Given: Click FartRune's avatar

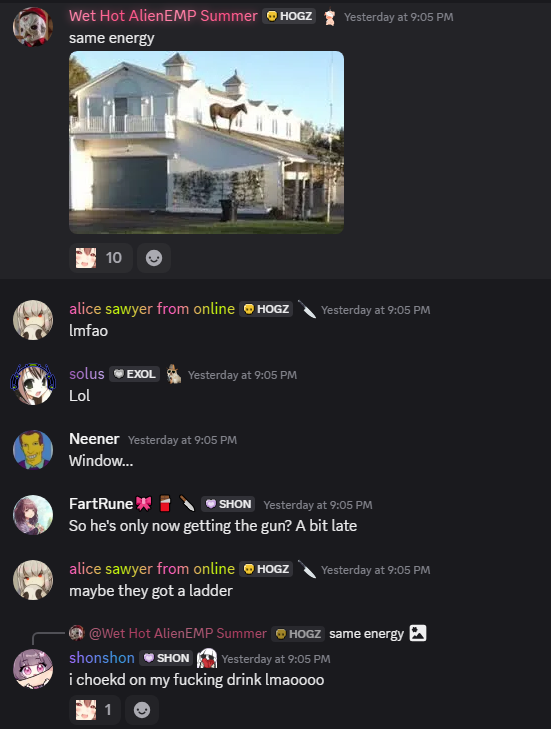Looking at the screenshot, I should click(33, 515).
